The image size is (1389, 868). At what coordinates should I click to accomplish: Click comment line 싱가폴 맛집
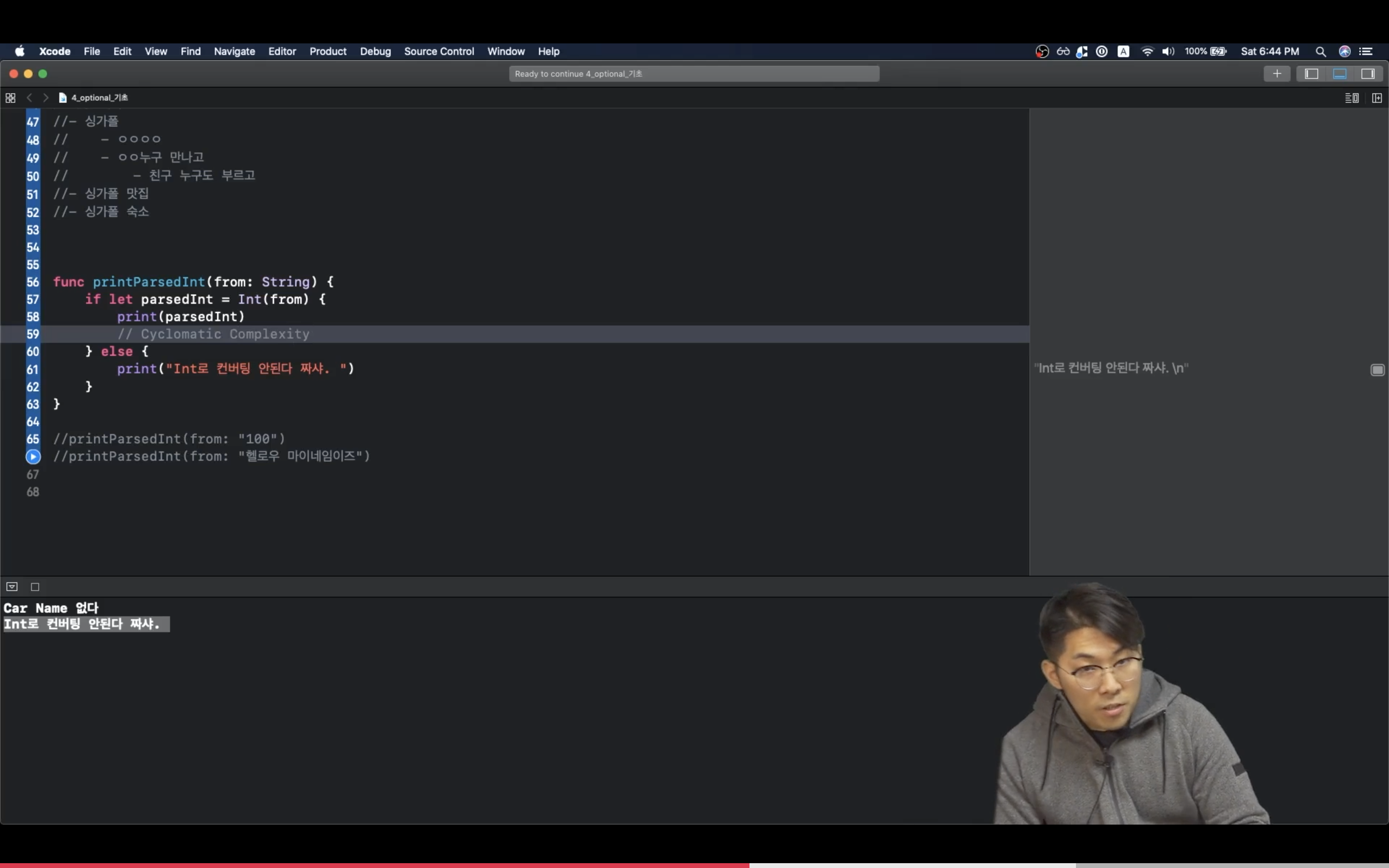(100, 193)
